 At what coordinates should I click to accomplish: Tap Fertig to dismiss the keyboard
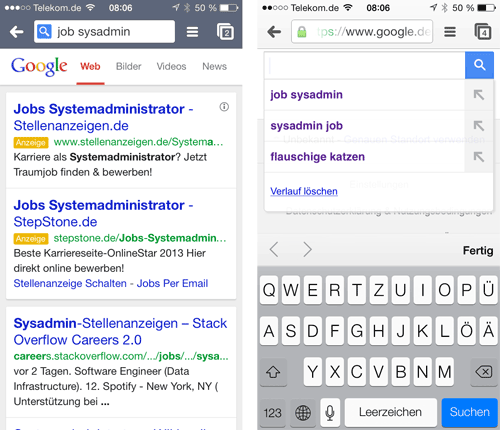(x=478, y=250)
